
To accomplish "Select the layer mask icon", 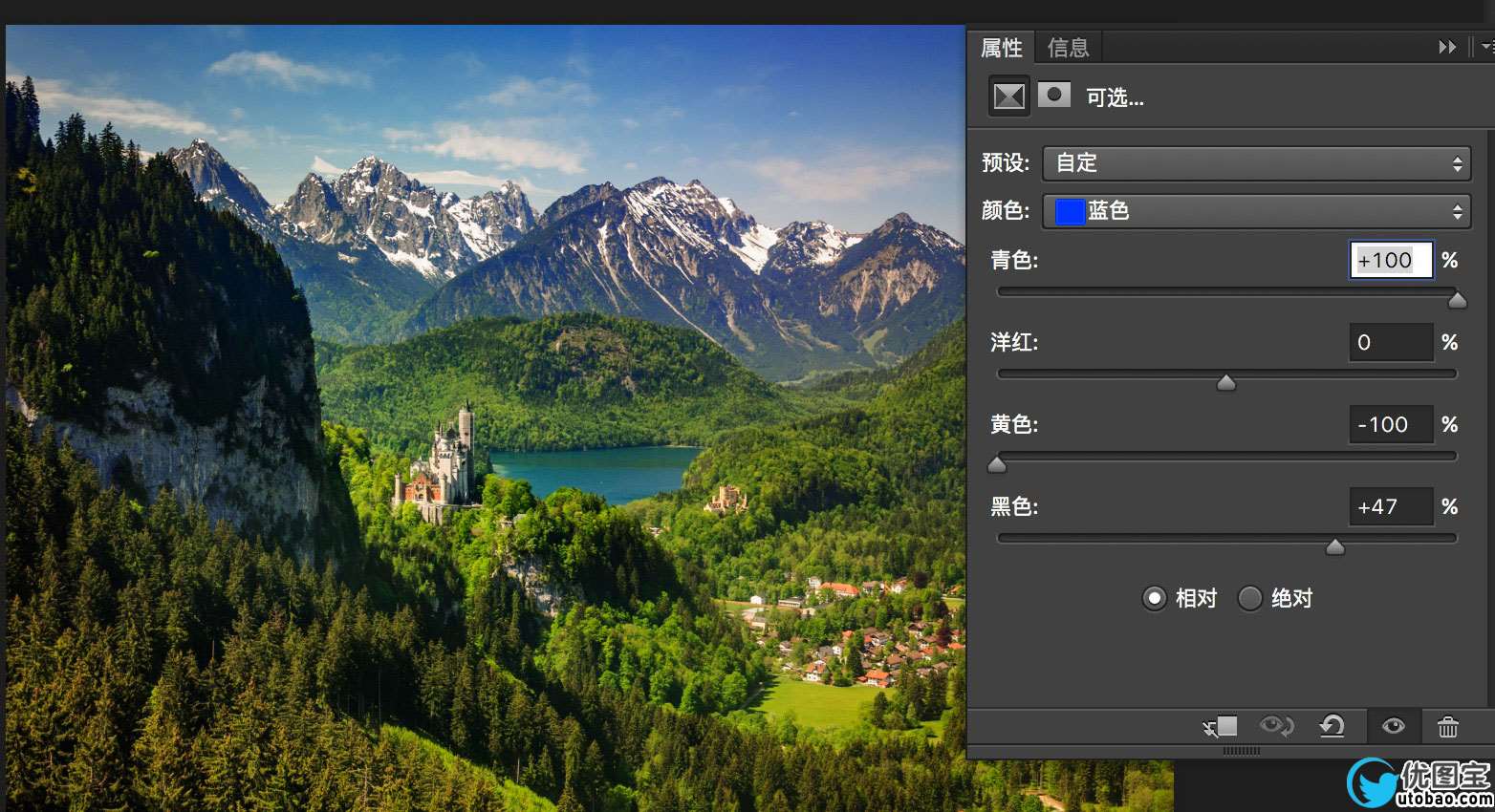I will pyautogui.click(x=1054, y=95).
